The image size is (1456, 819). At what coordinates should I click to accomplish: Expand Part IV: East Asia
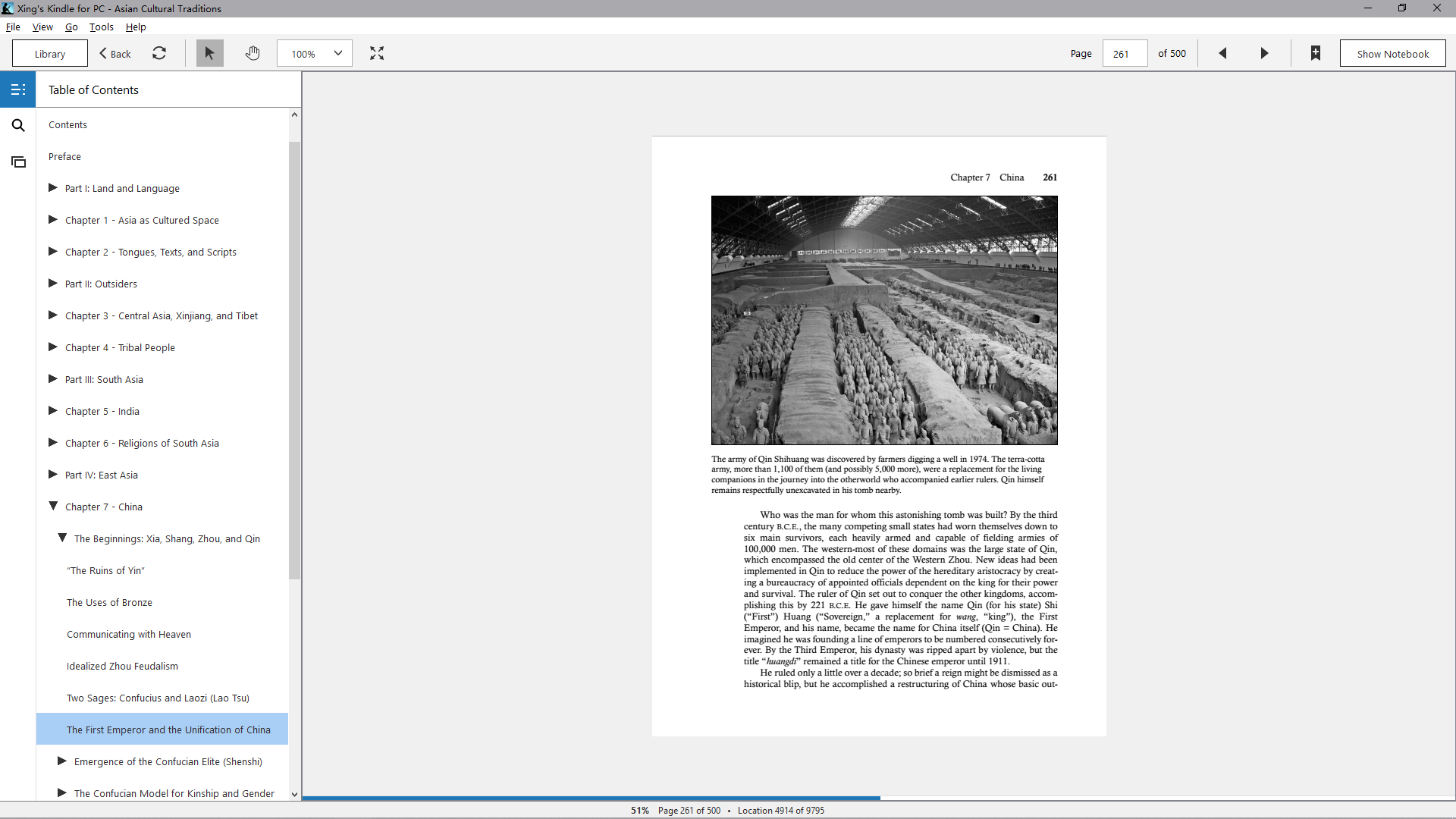coord(53,475)
